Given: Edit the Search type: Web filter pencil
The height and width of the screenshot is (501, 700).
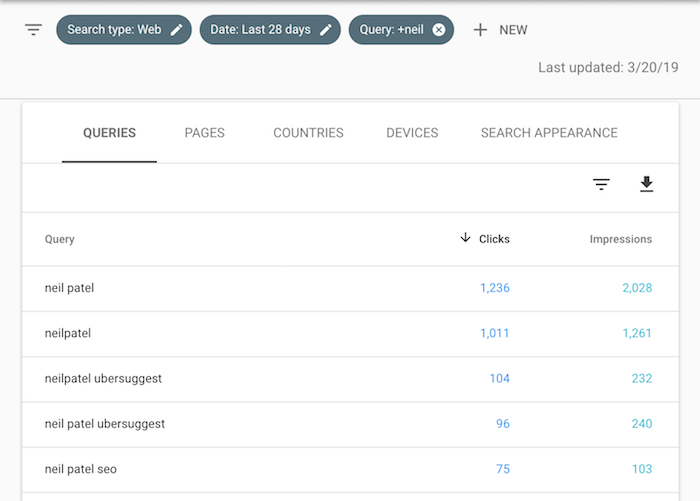Looking at the screenshot, I should 177,30.
